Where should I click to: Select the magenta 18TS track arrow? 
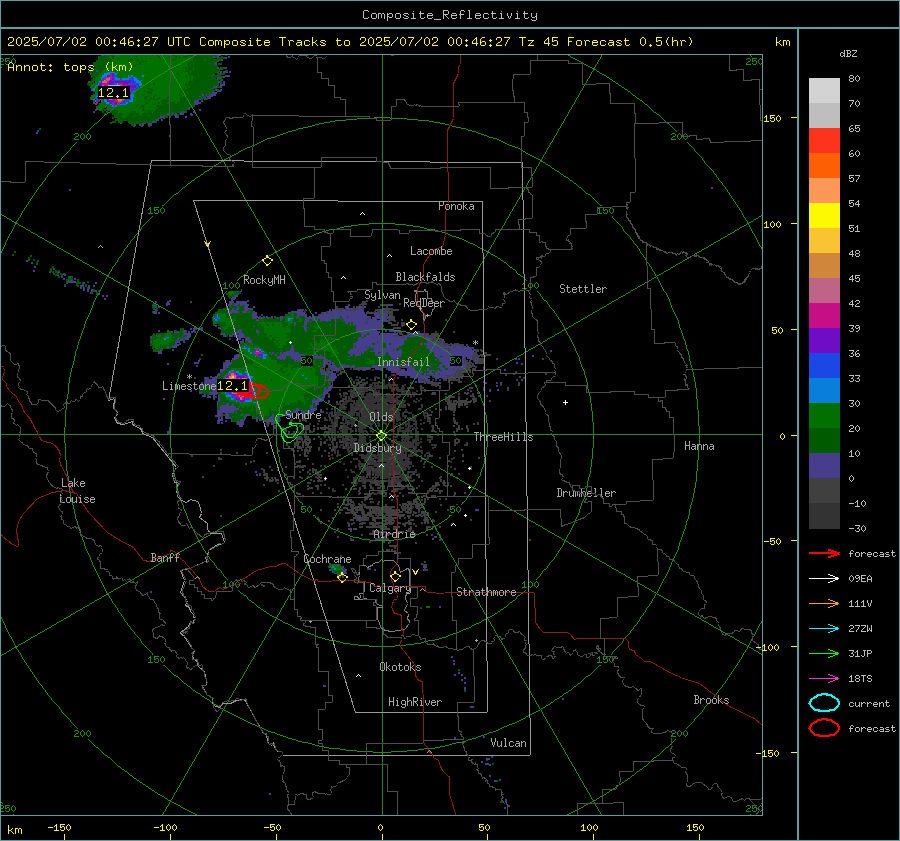(824, 679)
